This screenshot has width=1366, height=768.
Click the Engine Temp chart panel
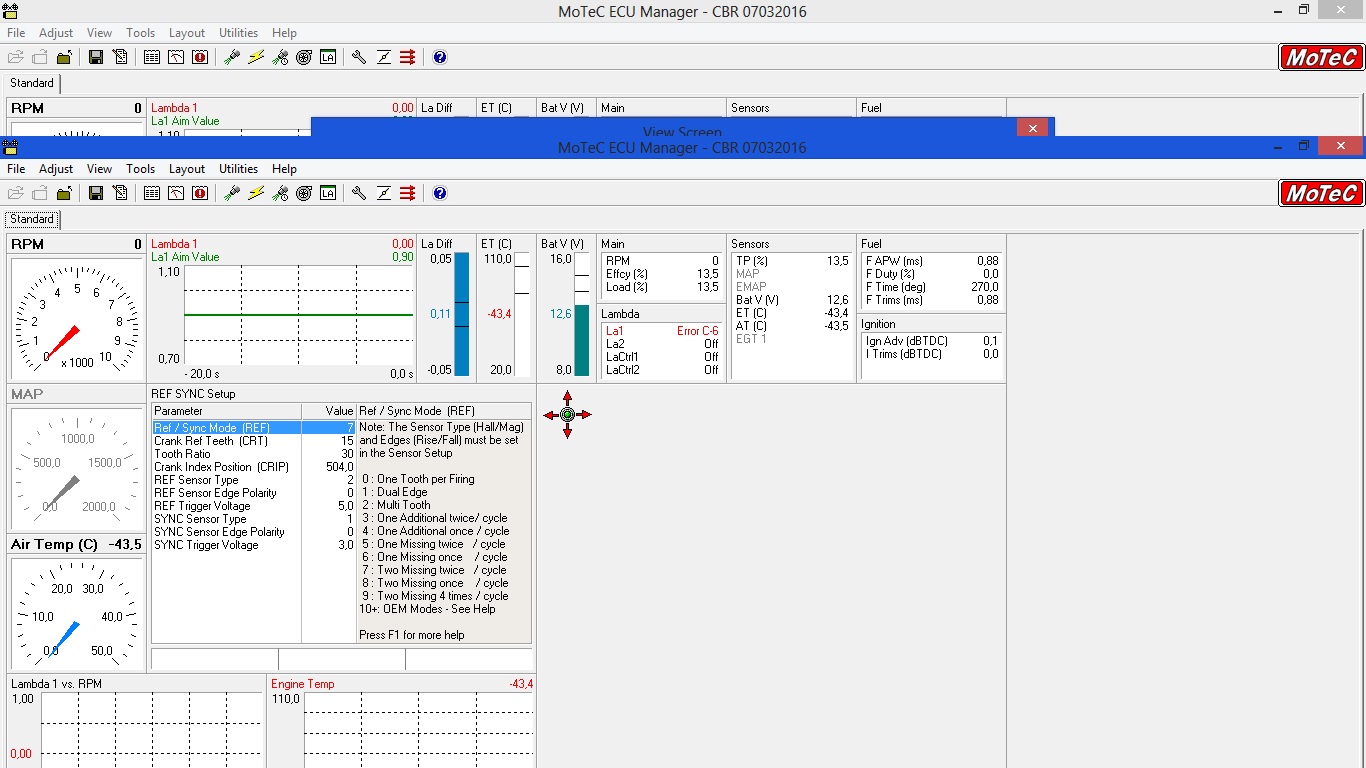coord(403,722)
